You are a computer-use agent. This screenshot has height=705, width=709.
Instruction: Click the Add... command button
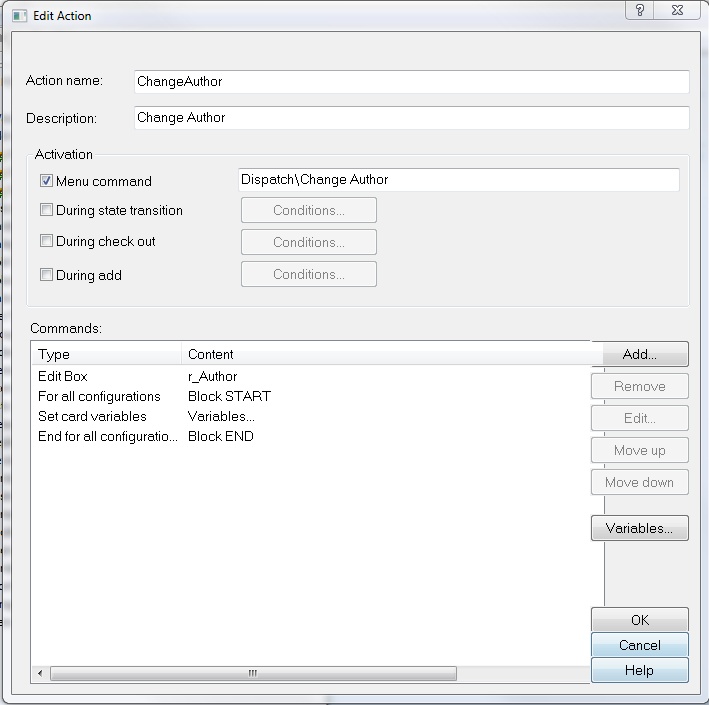(639, 354)
